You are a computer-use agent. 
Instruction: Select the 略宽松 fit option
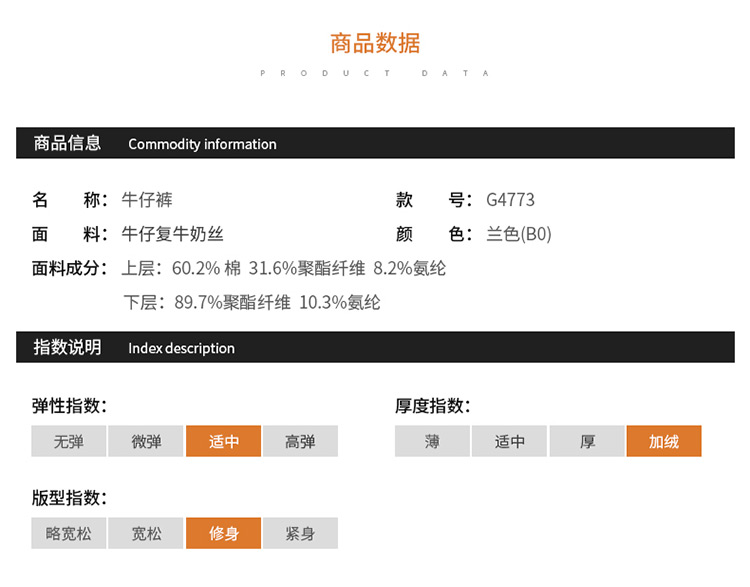coord(68,533)
